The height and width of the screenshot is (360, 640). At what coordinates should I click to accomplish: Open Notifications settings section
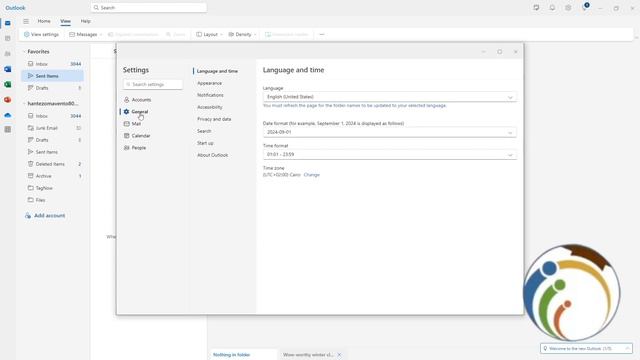coord(210,95)
